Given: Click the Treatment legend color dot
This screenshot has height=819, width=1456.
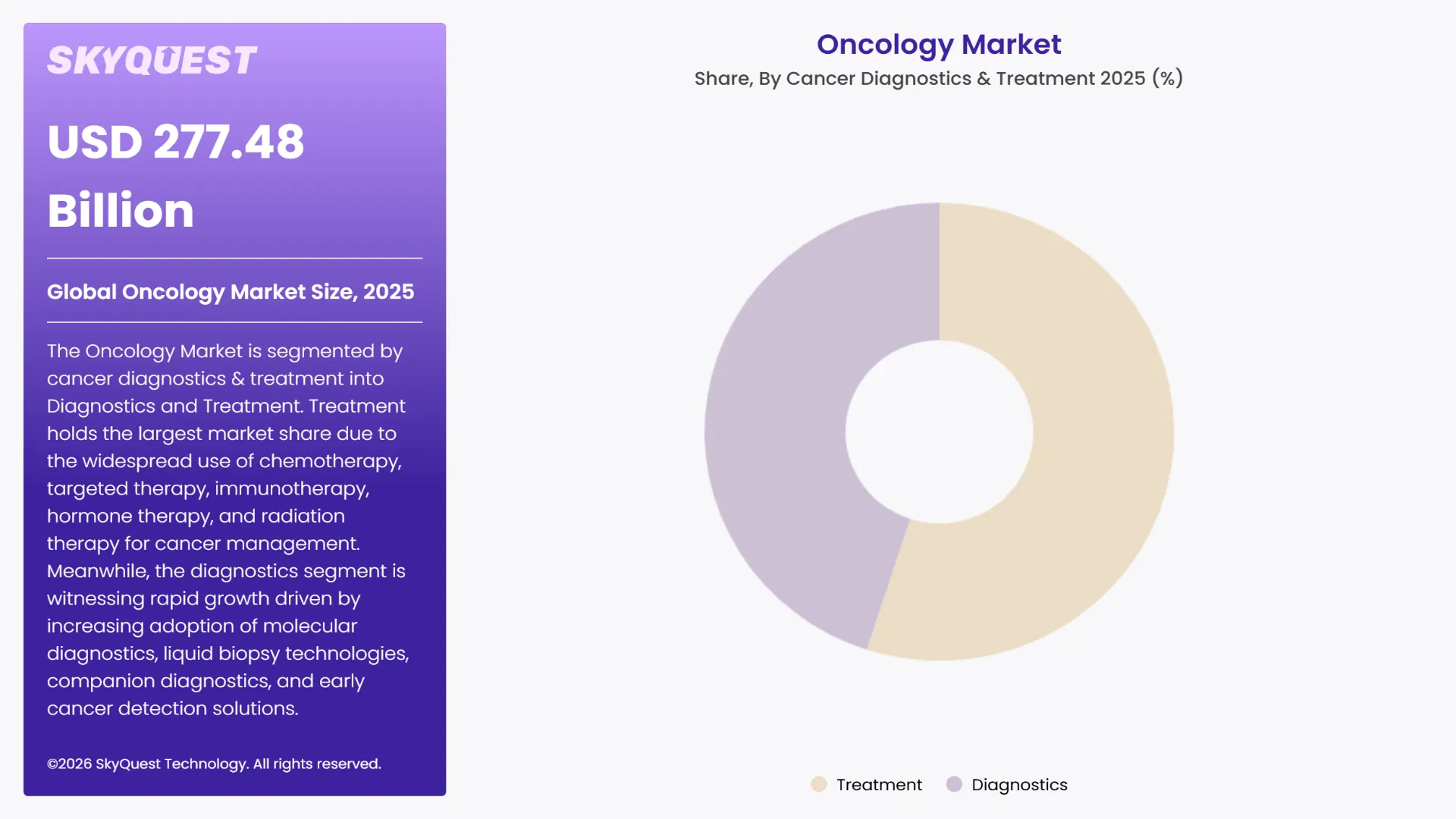Looking at the screenshot, I should click(819, 784).
